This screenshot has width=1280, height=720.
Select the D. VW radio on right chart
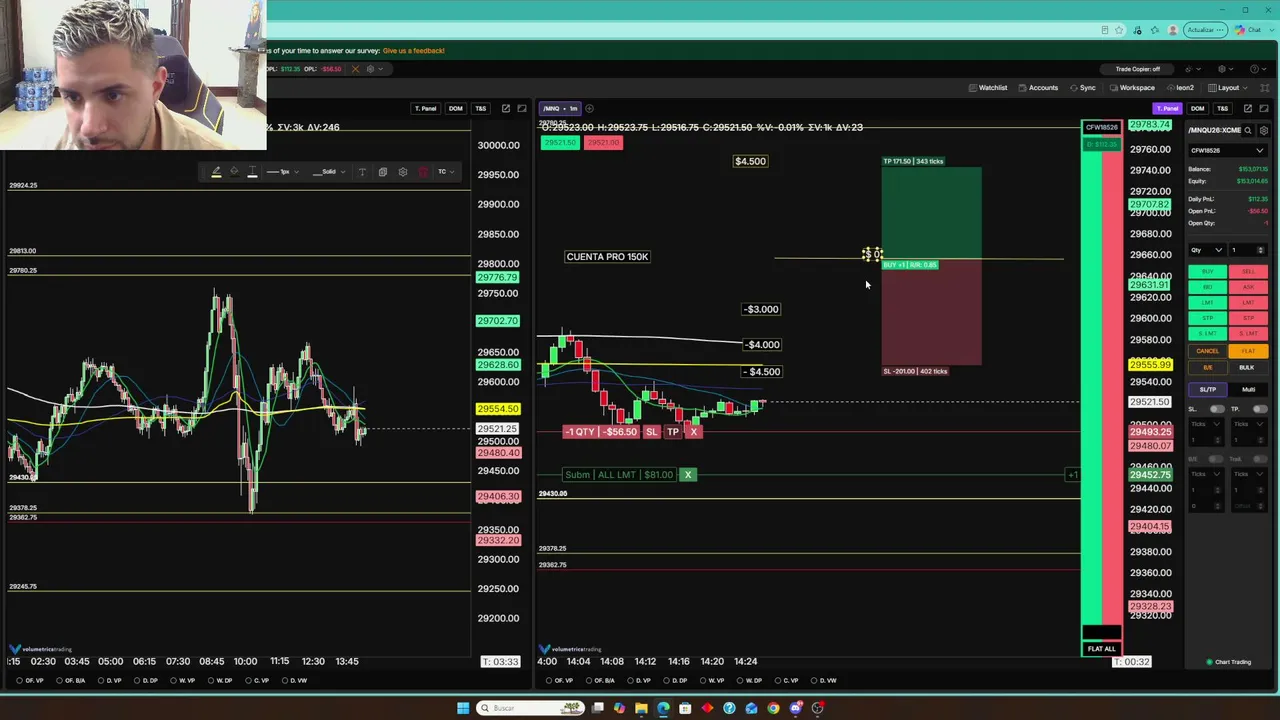click(823, 681)
